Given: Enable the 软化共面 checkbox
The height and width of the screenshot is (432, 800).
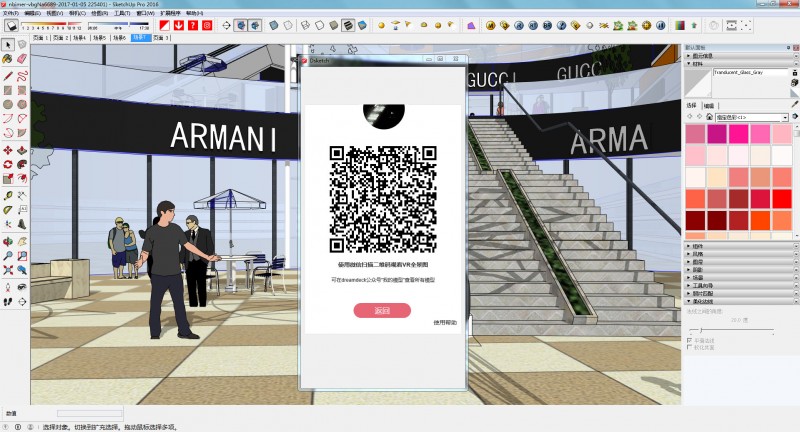Looking at the screenshot, I should tap(690, 347).
